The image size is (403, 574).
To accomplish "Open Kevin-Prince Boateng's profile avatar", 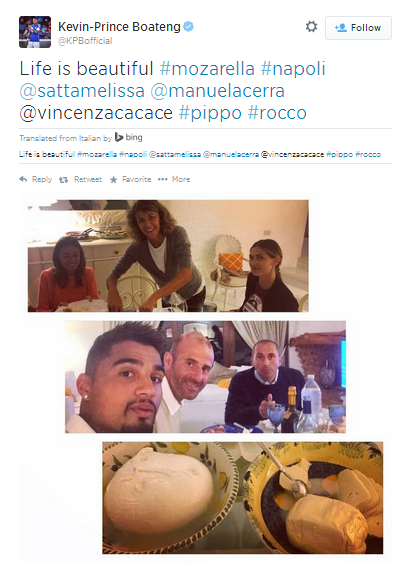I will click(35, 32).
